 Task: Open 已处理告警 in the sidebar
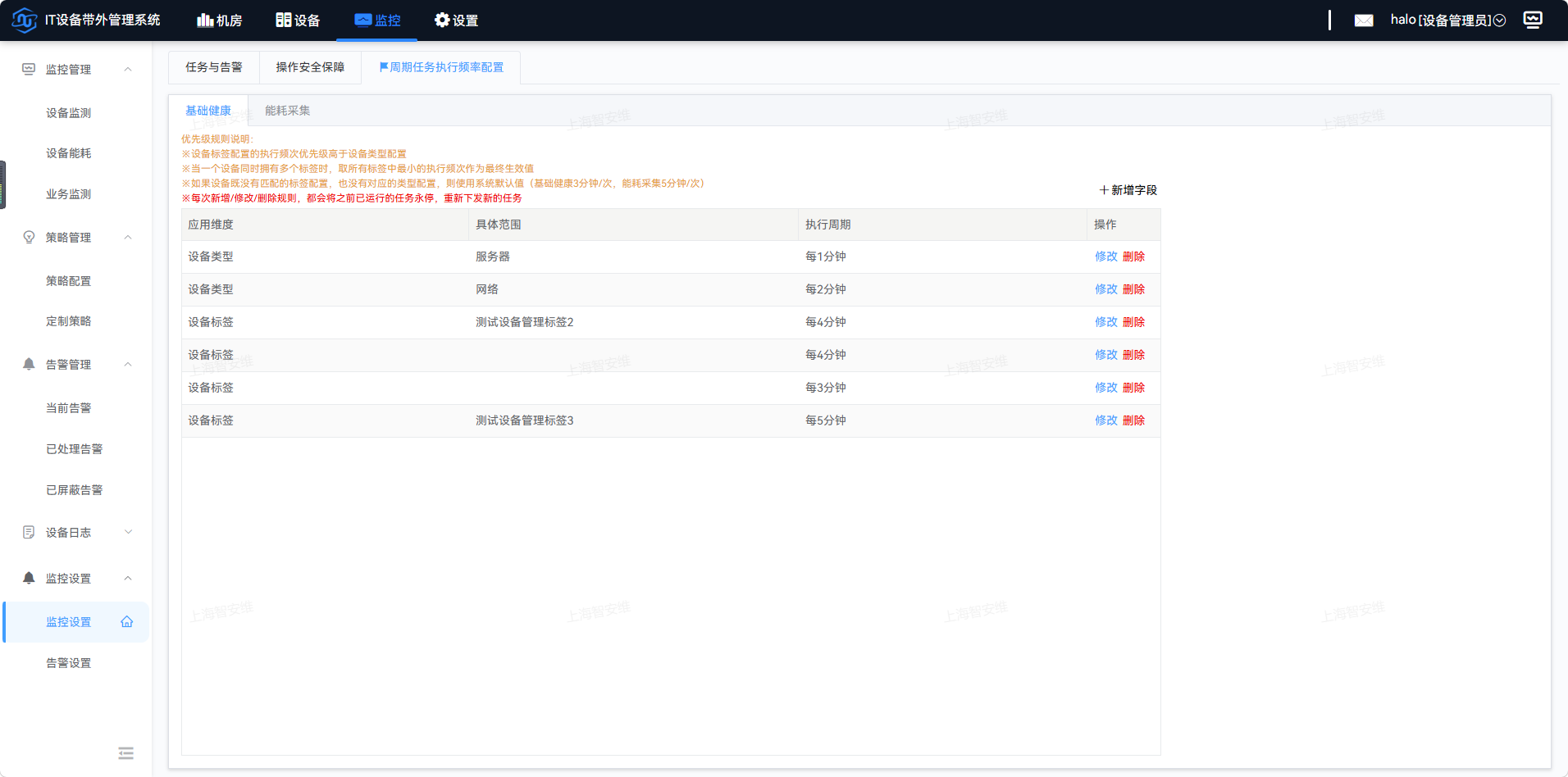(76, 449)
